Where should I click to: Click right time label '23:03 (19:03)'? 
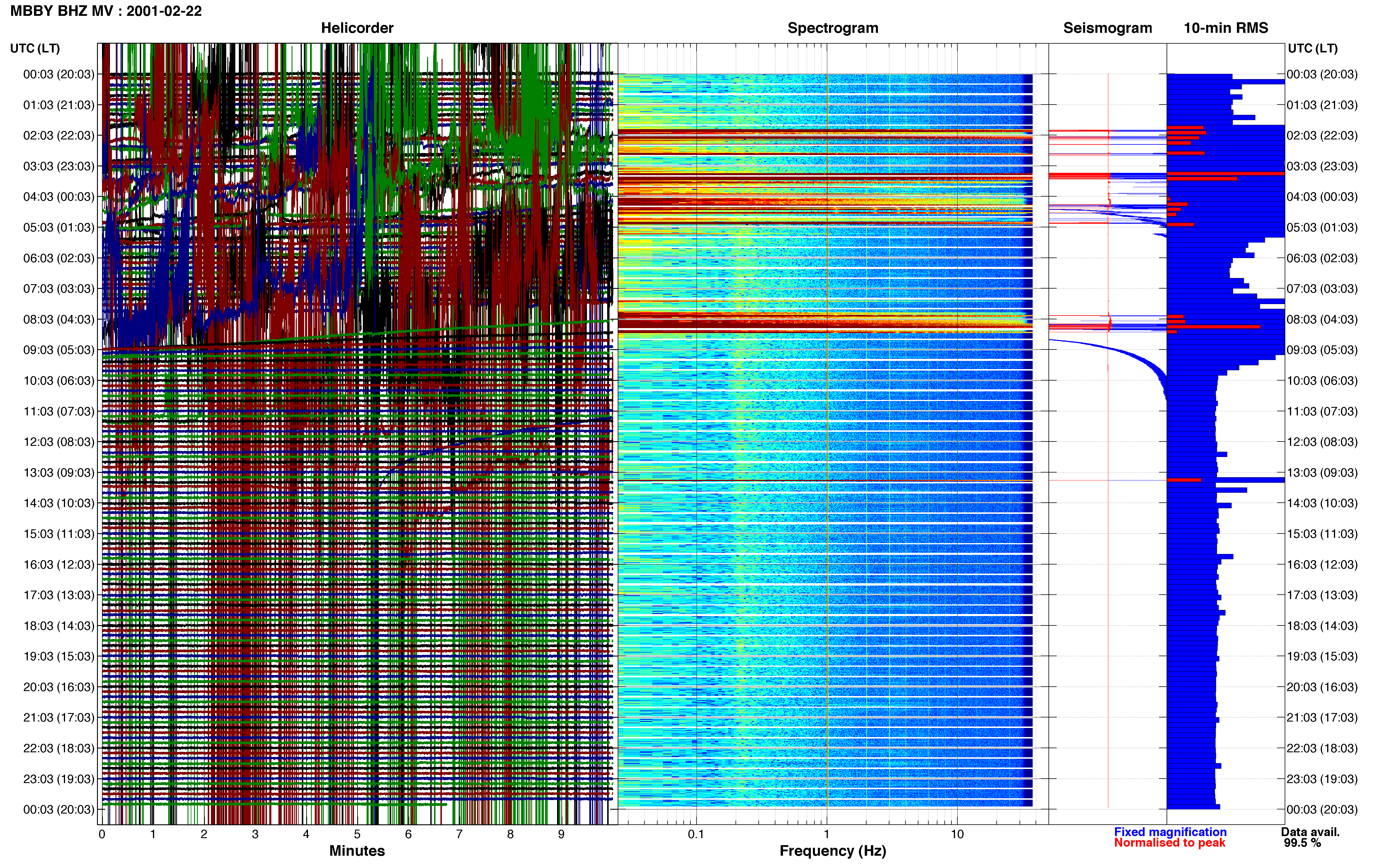click(1322, 779)
